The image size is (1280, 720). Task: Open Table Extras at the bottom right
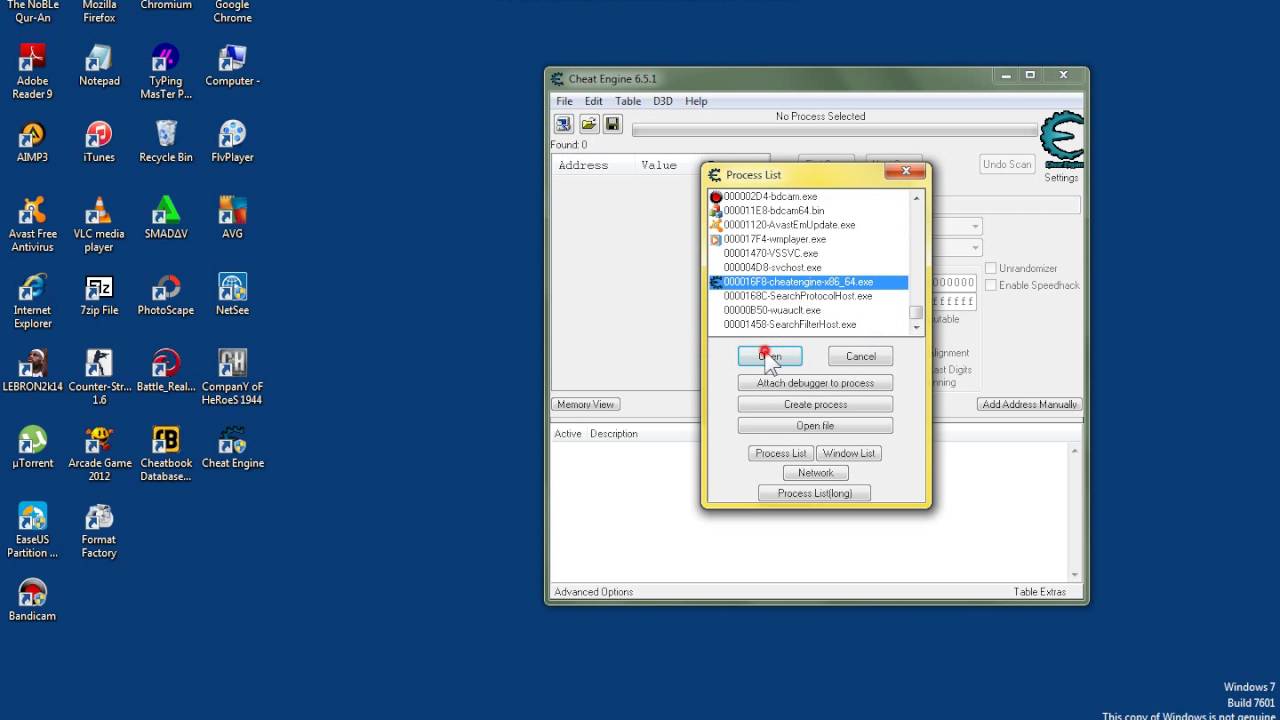(x=1039, y=592)
